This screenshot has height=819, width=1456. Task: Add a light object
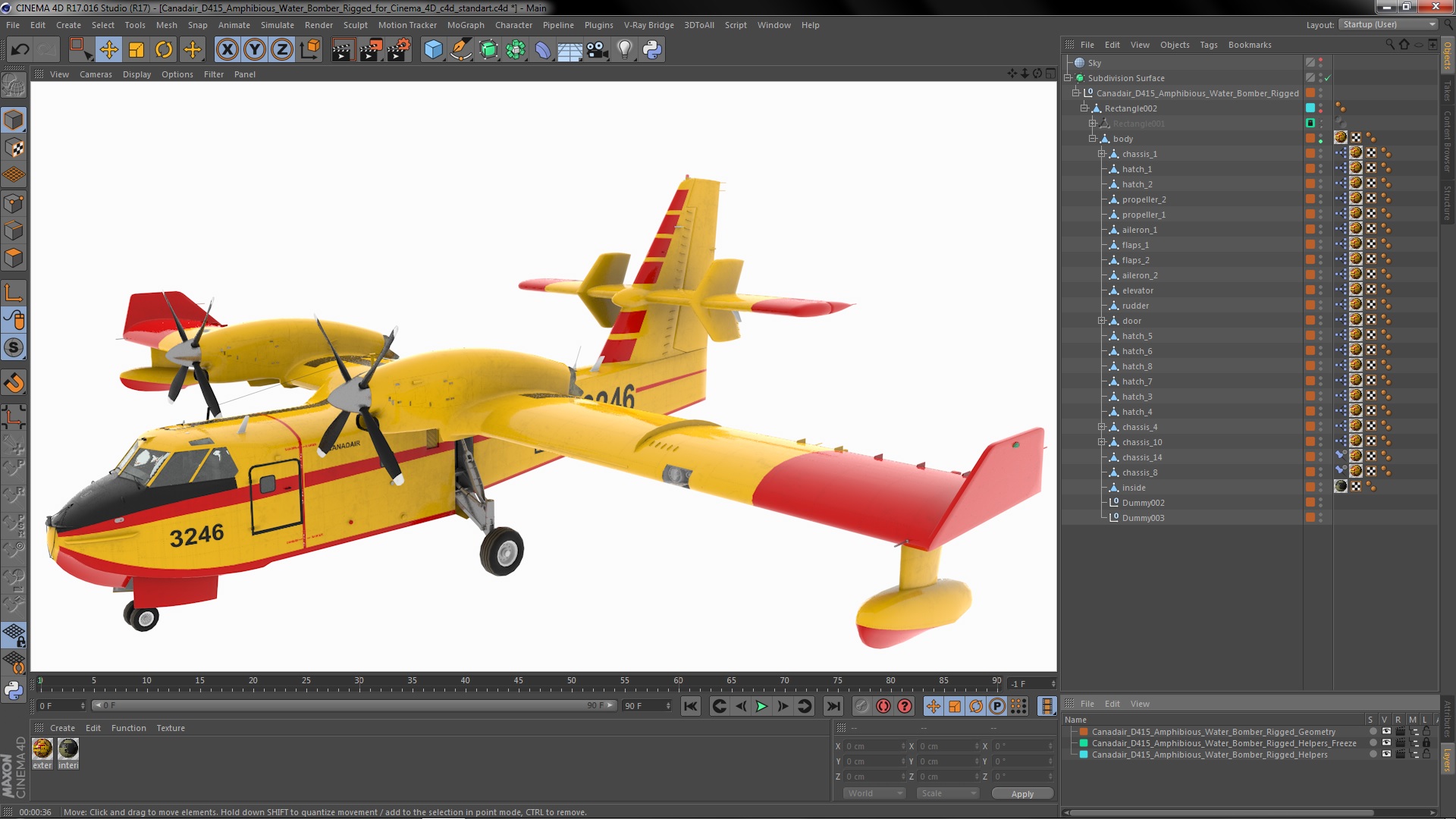pos(625,50)
